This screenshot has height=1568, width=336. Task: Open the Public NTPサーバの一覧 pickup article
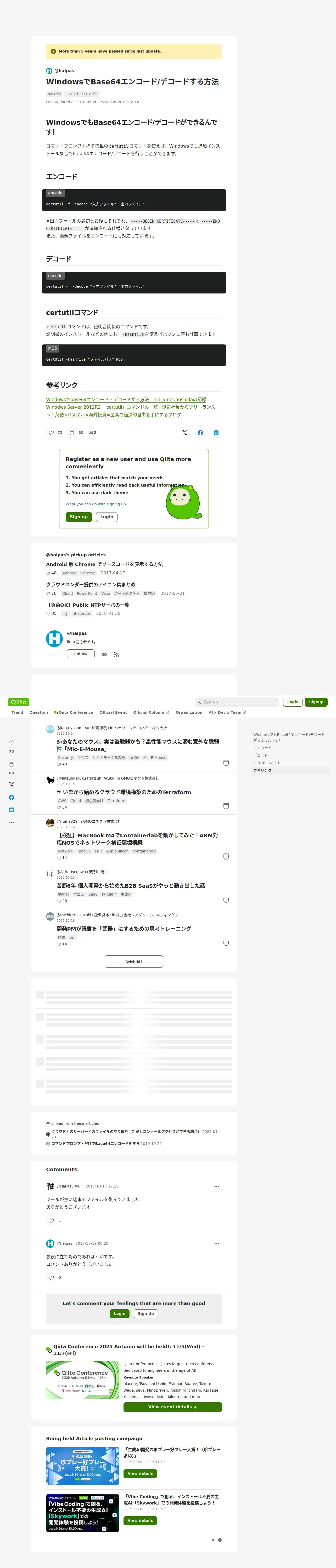(x=88, y=605)
